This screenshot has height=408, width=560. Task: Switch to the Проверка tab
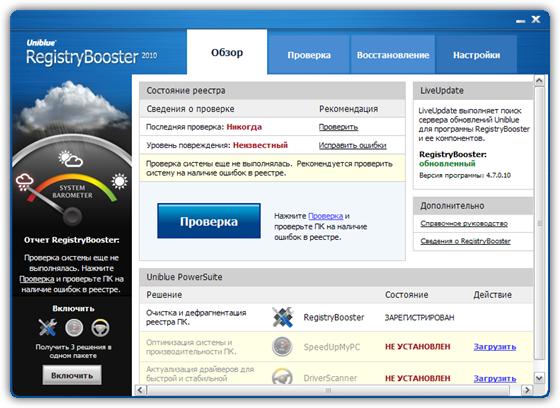[x=309, y=55]
